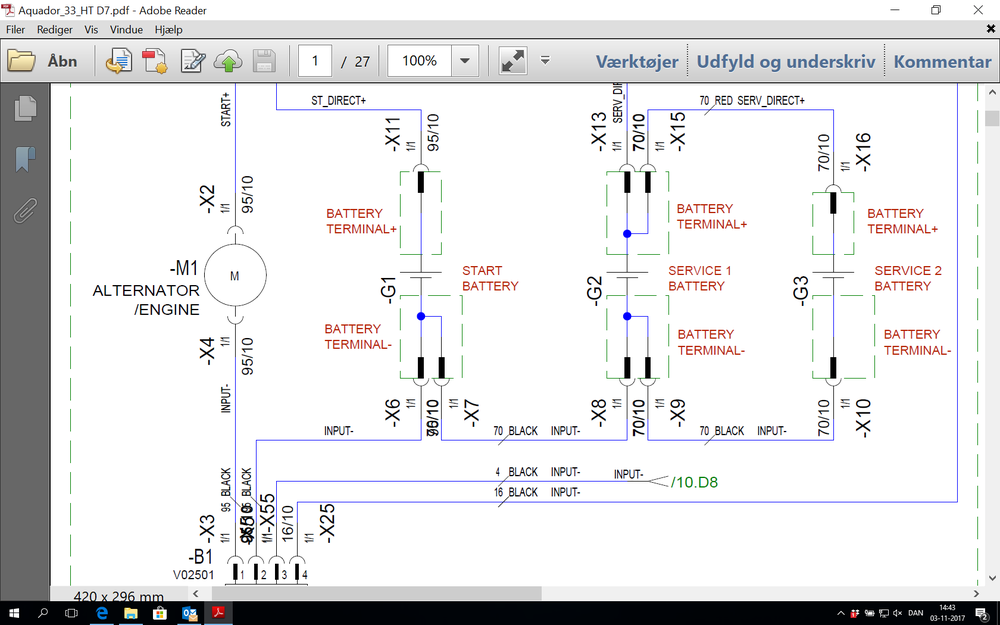The image size is (1000, 625).
Task: Open Task View from the taskbar
Action: click(x=71, y=614)
